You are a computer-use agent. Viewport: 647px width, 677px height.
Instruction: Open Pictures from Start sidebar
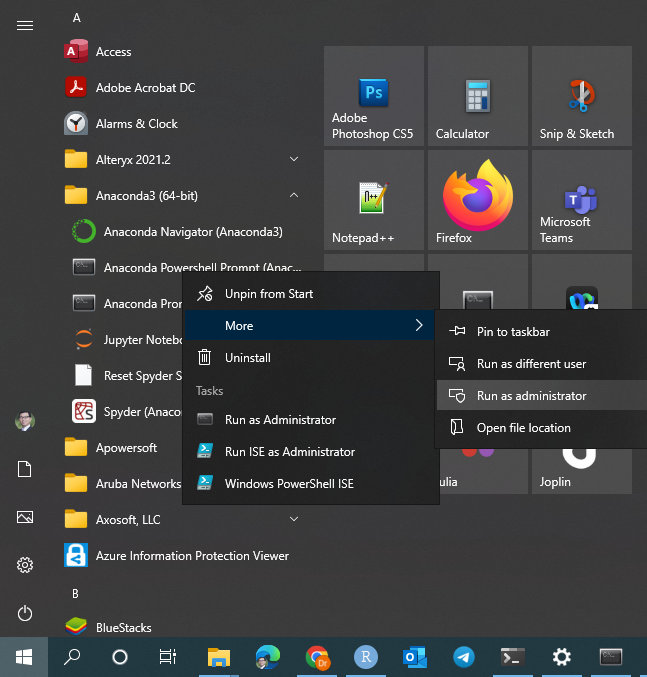pos(25,517)
